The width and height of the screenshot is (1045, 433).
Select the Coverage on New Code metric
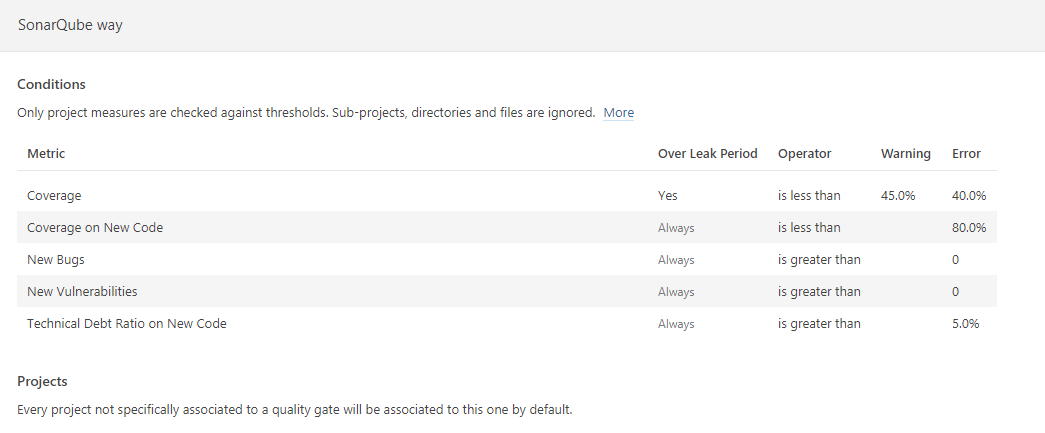click(x=95, y=228)
